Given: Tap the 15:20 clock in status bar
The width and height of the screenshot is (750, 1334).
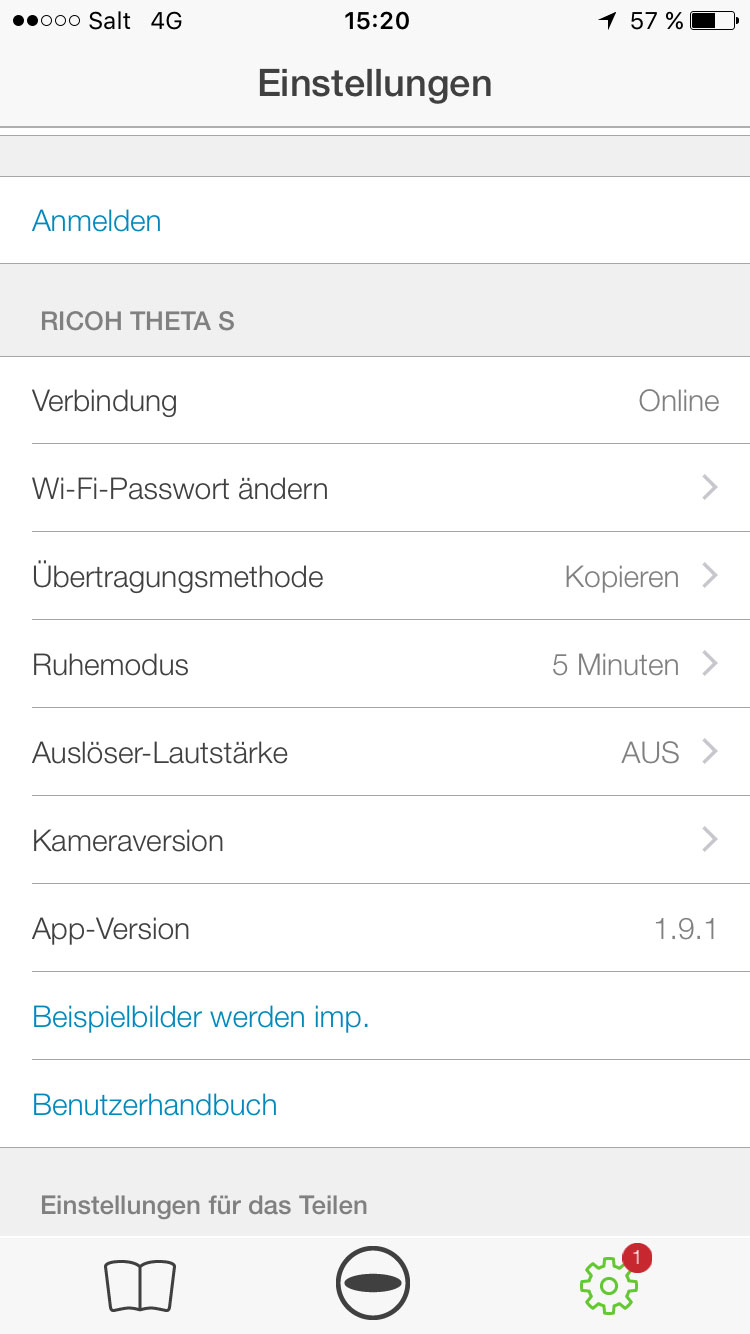Looking at the screenshot, I should (x=376, y=20).
